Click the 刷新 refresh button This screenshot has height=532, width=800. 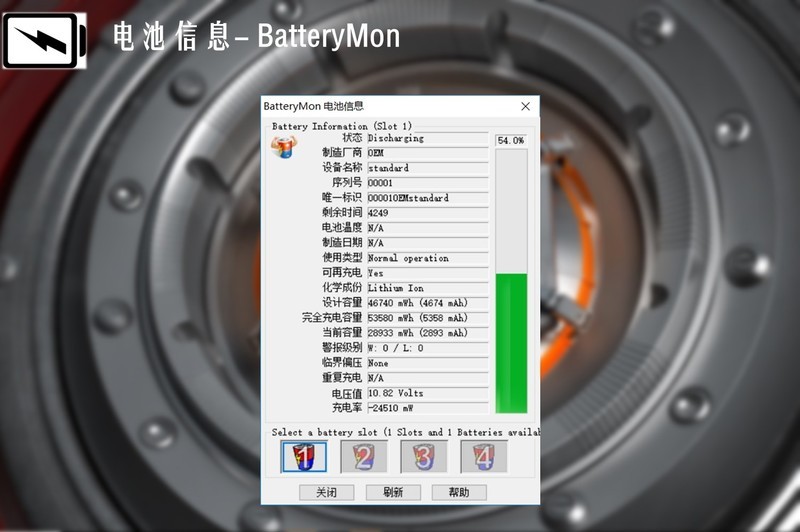(393, 492)
